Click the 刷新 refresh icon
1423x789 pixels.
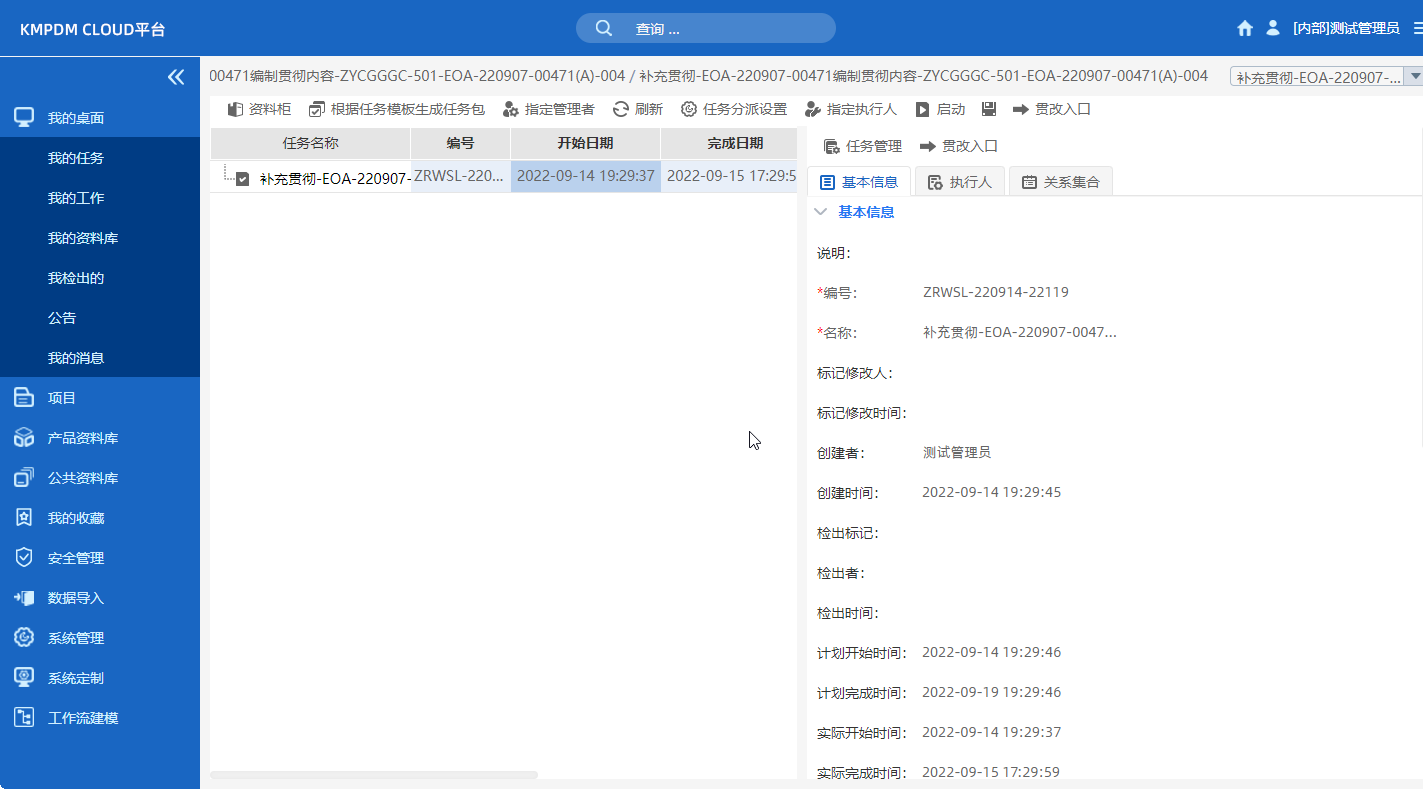pyautogui.click(x=637, y=109)
